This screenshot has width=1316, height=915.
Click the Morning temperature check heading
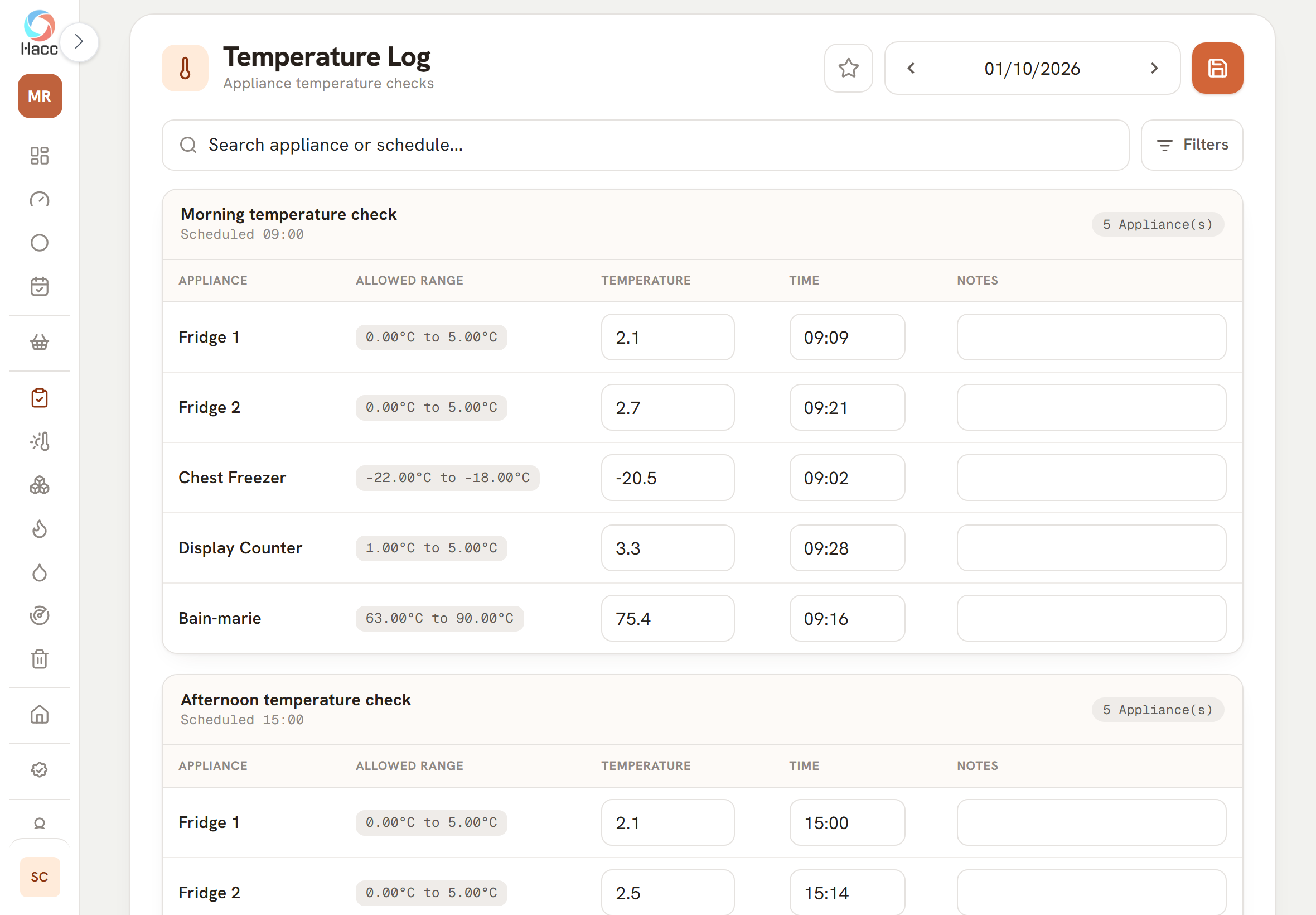coord(289,214)
